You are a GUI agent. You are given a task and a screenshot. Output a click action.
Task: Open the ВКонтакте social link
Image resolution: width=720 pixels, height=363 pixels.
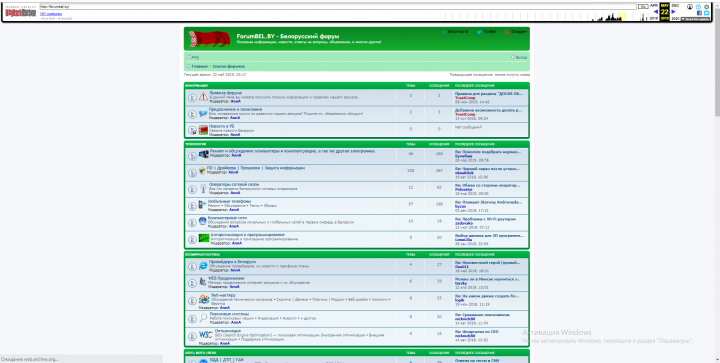(455, 32)
